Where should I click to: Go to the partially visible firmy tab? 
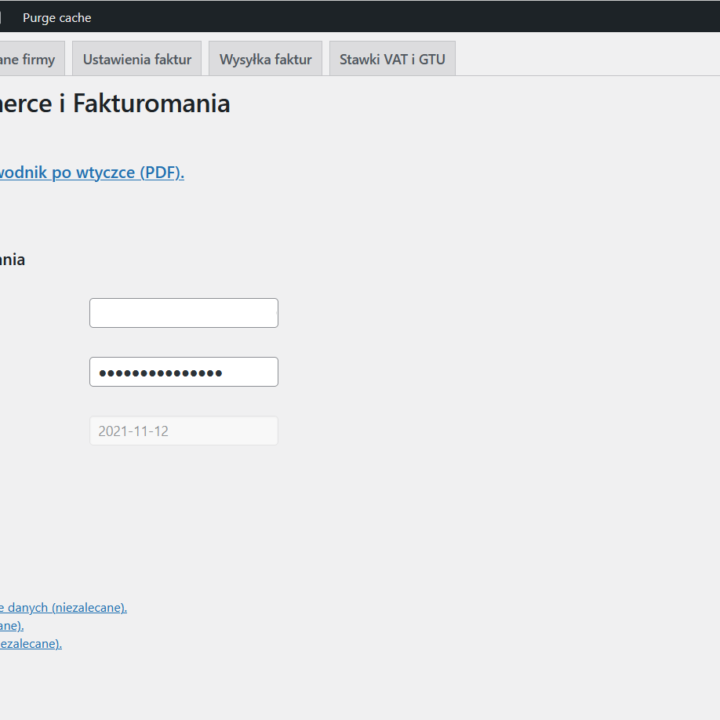(x=30, y=59)
